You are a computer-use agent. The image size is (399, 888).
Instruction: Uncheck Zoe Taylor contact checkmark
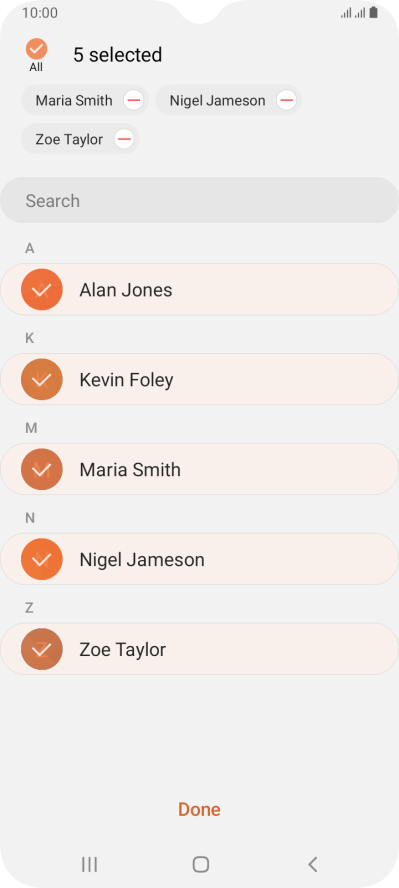[41, 650]
